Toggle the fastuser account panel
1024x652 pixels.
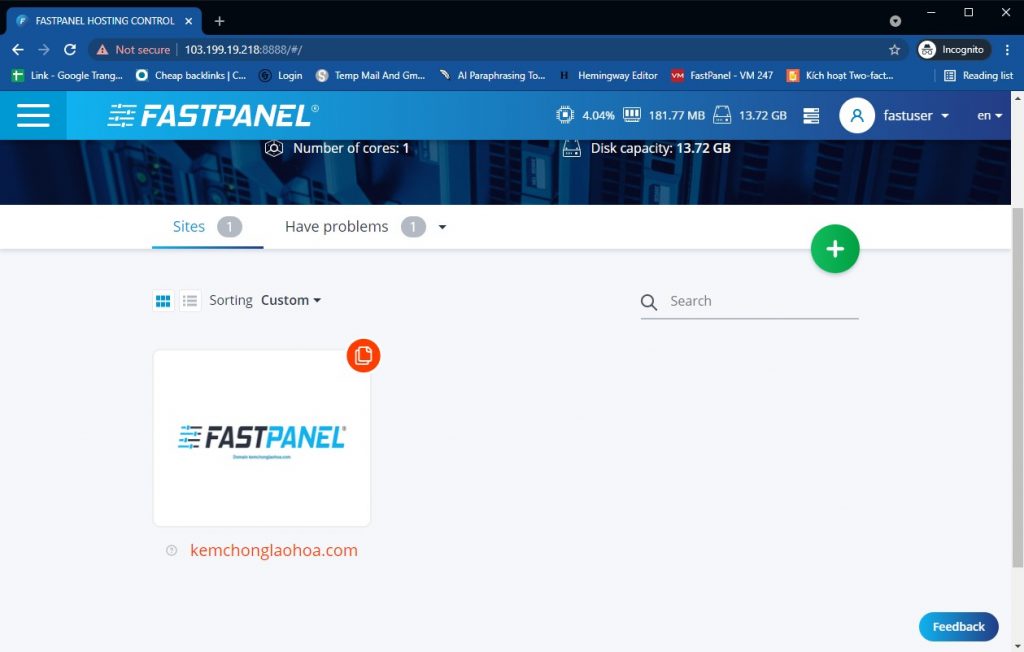pyautogui.click(x=895, y=115)
